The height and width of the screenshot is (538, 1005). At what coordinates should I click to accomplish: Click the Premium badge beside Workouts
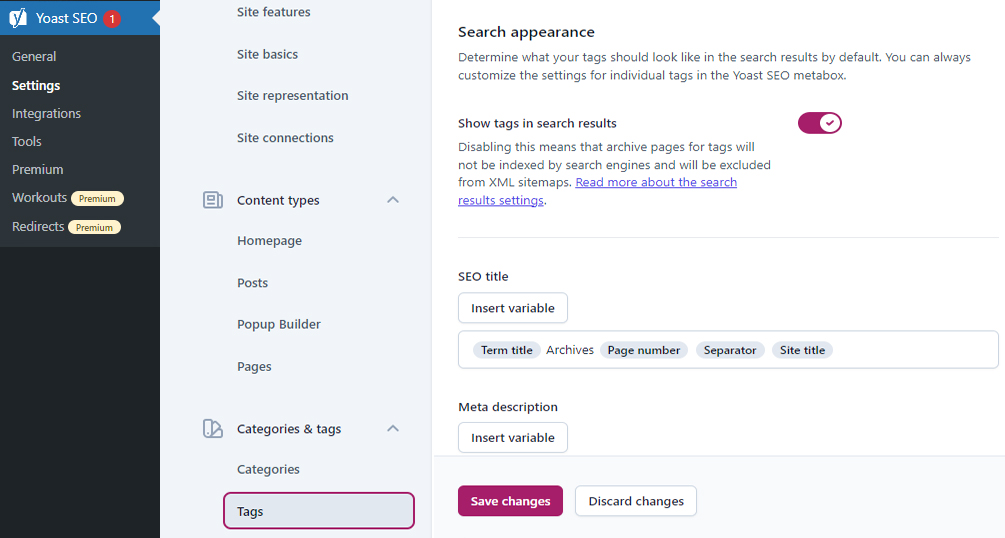pos(97,199)
